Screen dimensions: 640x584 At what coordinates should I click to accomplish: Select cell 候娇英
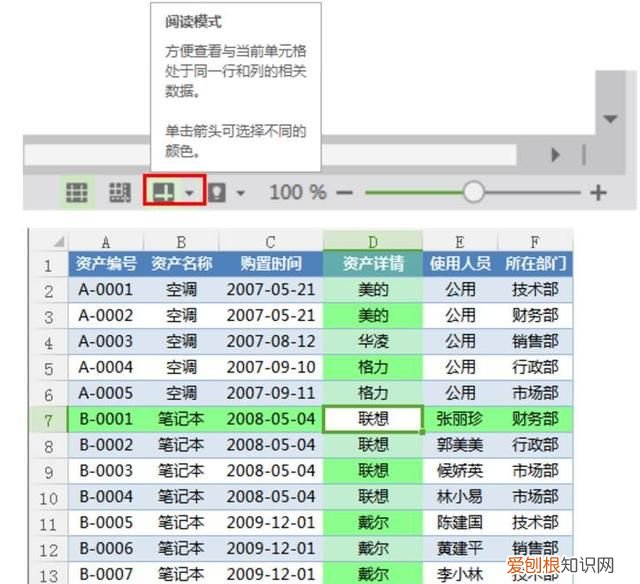point(460,471)
